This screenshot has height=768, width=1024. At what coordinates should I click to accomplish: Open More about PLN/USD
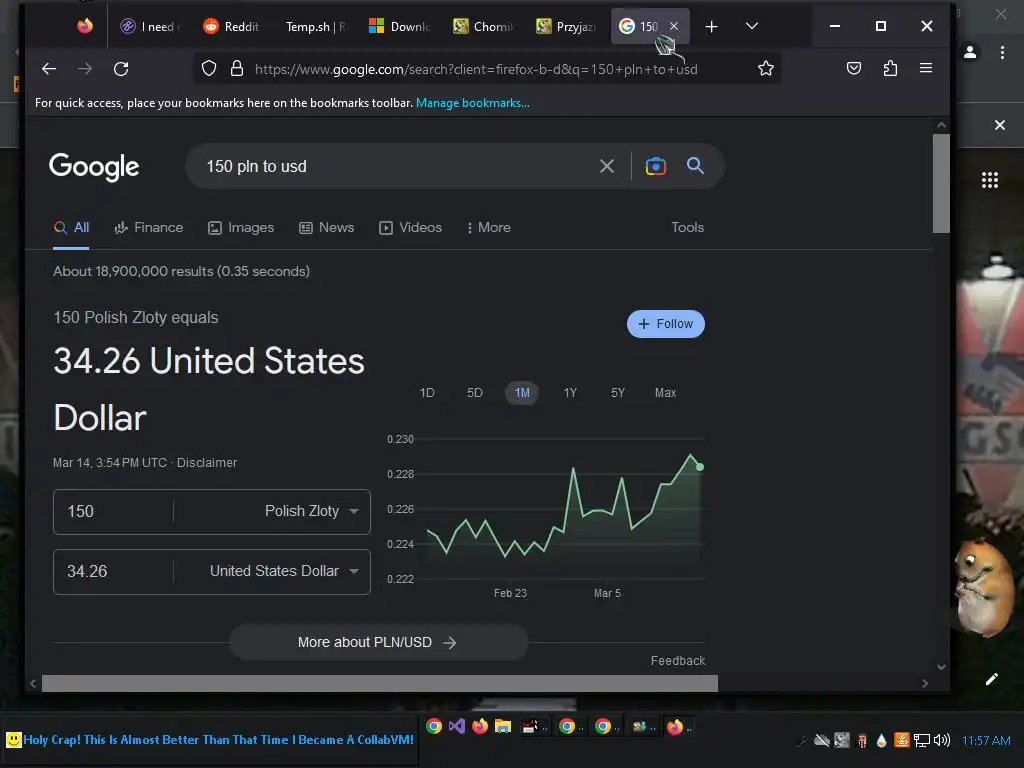coord(378,643)
